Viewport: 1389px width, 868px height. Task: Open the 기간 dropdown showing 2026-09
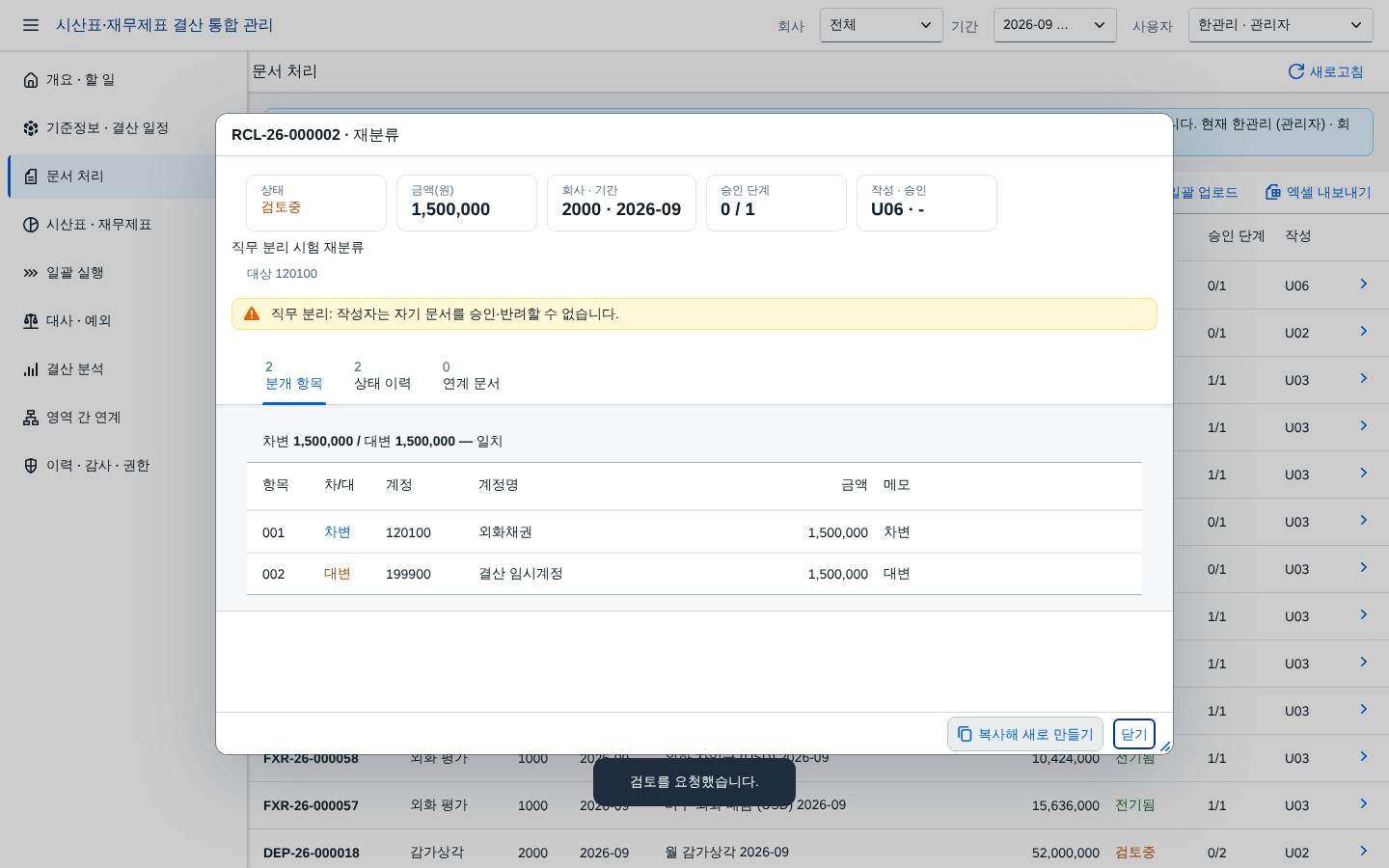tap(1054, 25)
